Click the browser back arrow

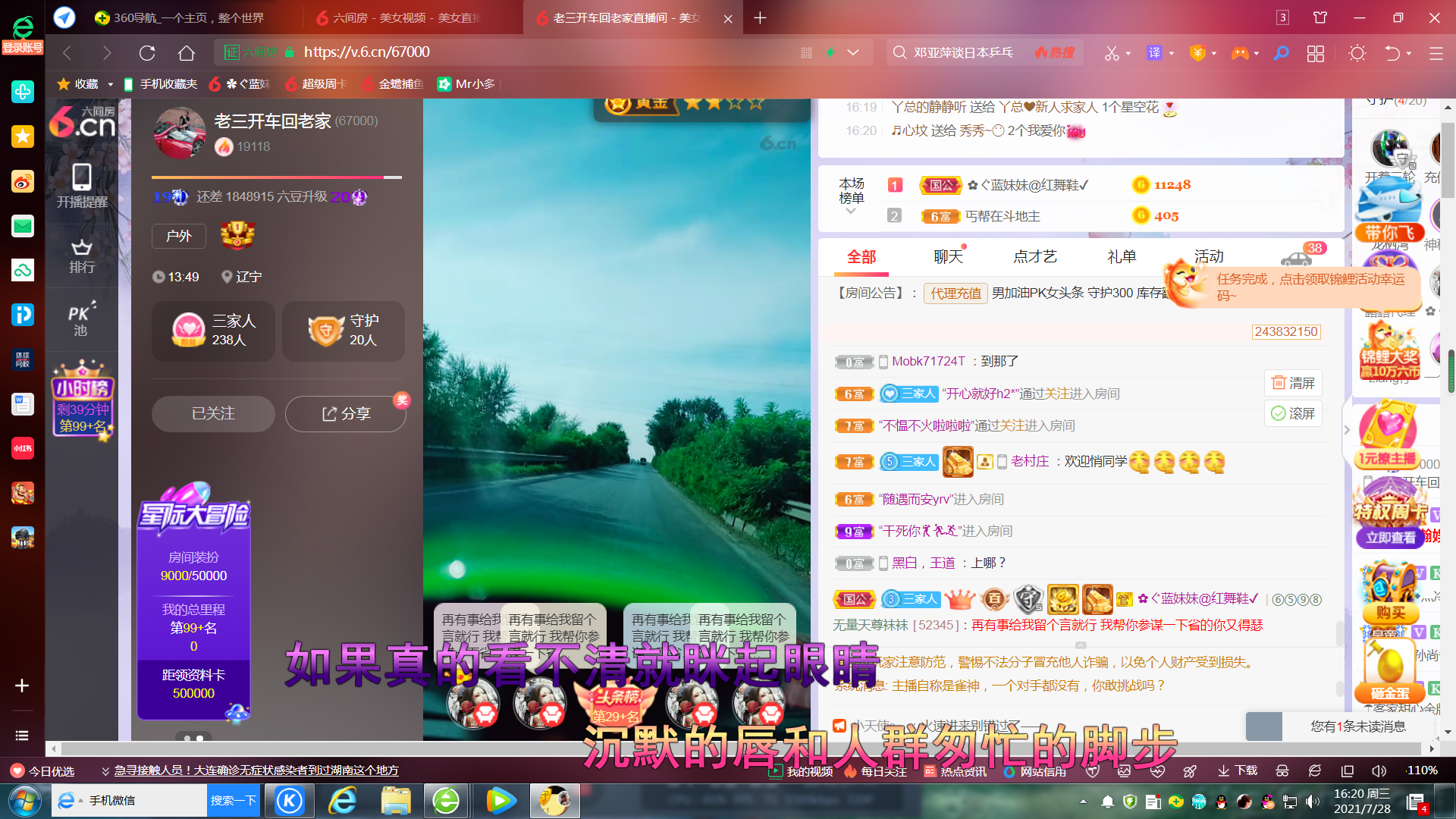coord(67,53)
